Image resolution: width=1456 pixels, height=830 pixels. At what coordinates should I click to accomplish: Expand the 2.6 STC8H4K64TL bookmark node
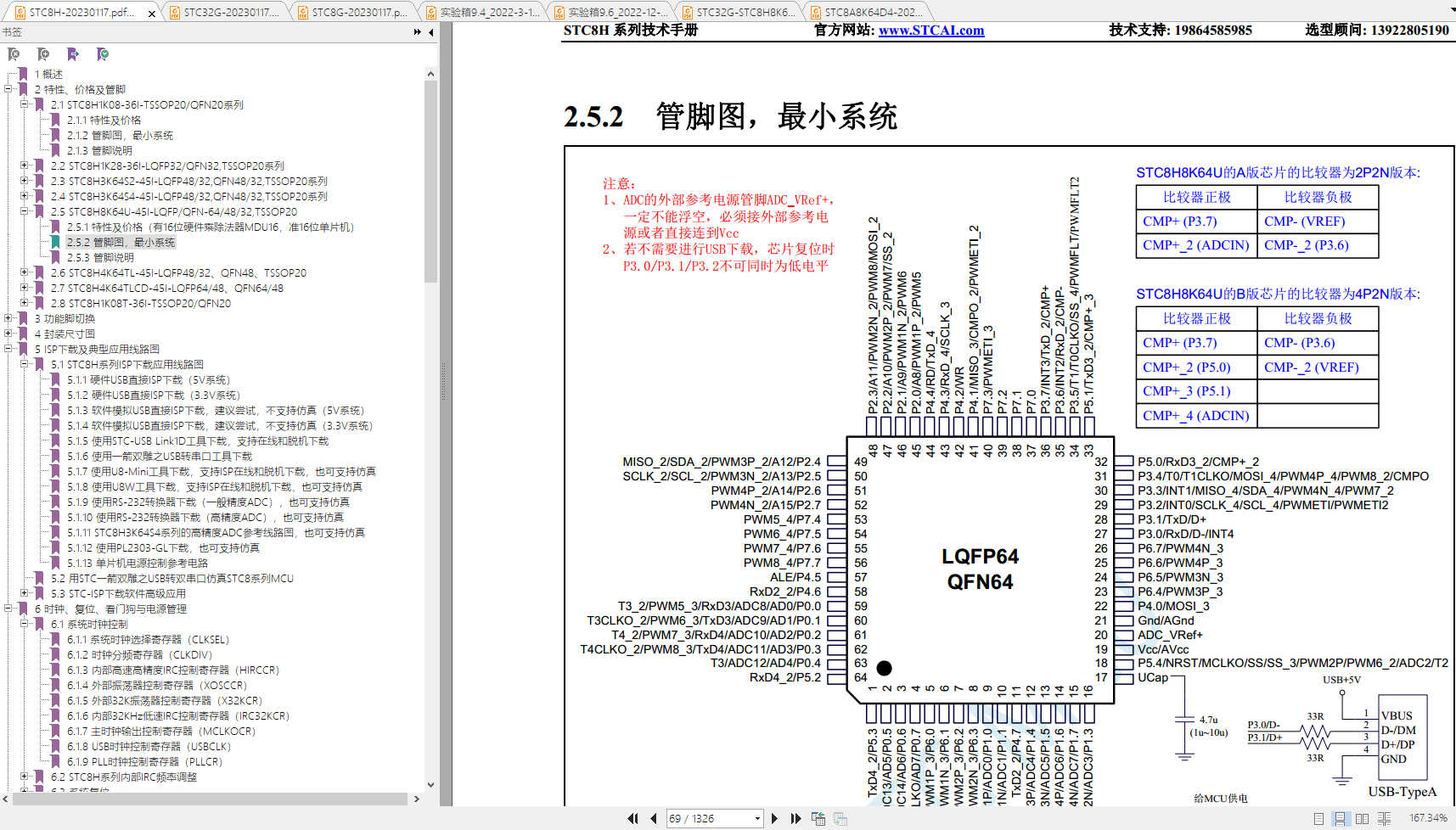24,272
